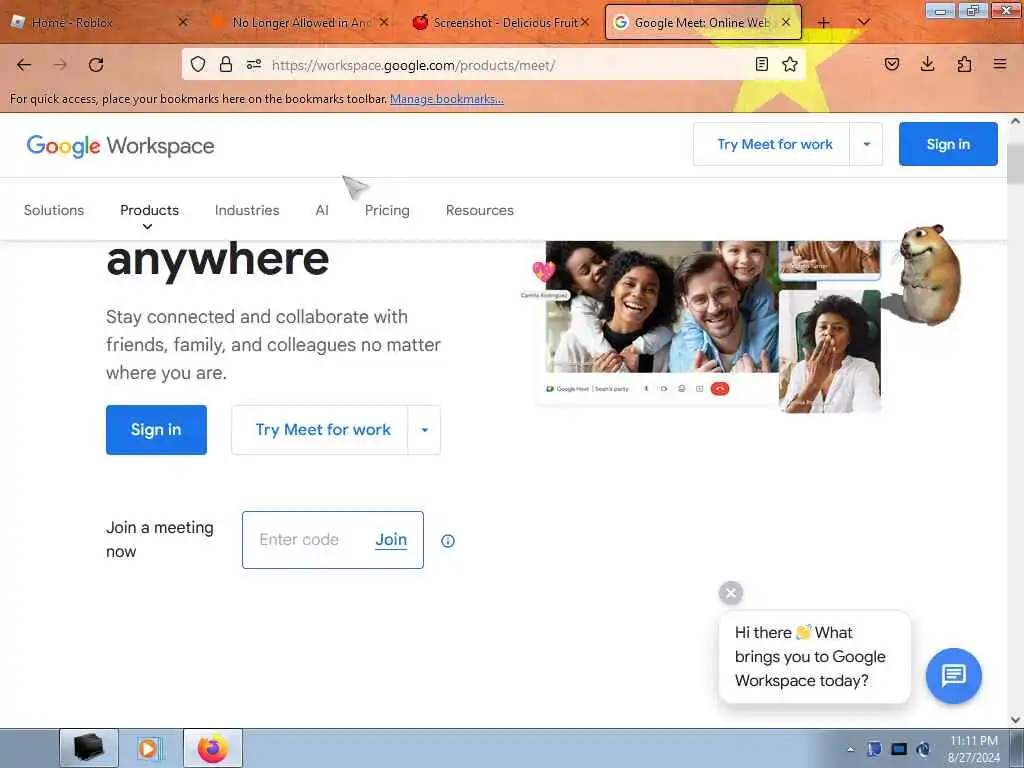Select the Google Meet tab

(x=703, y=22)
